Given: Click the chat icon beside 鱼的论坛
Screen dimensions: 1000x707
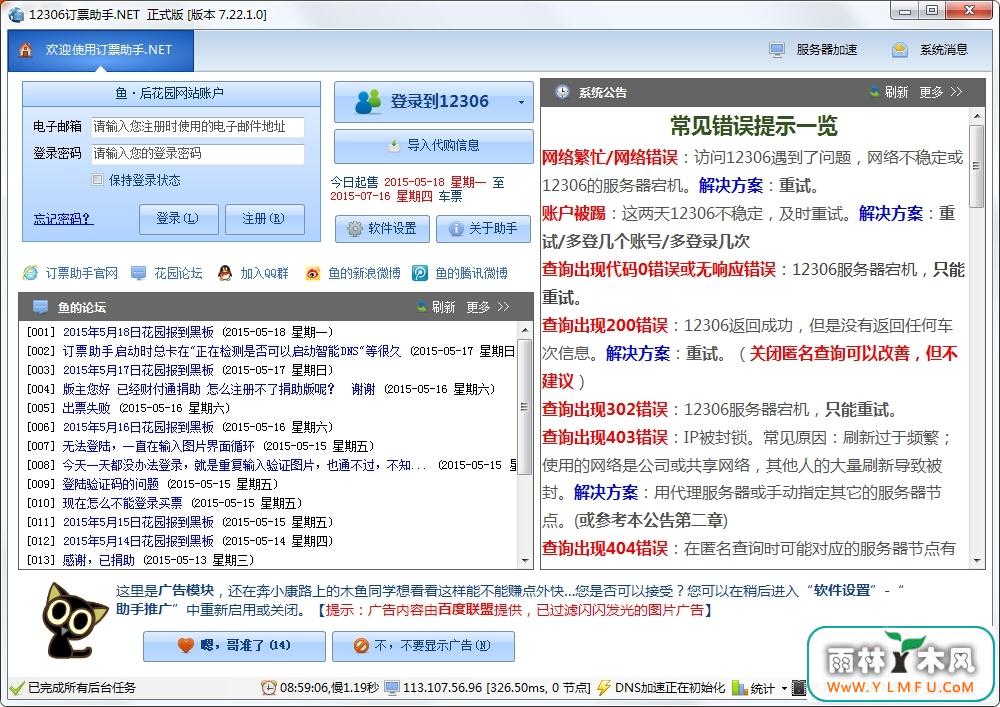Looking at the screenshot, I should coord(40,307).
